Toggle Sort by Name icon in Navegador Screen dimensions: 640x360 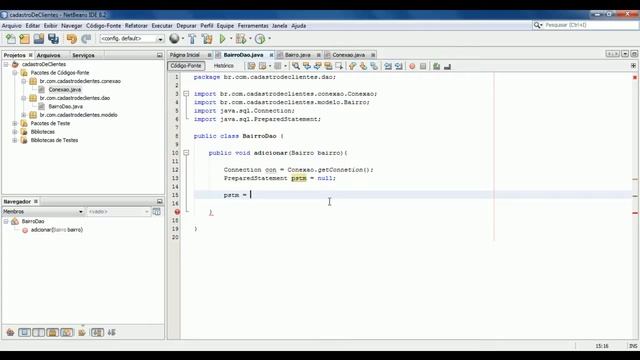[x=97, y=333]
